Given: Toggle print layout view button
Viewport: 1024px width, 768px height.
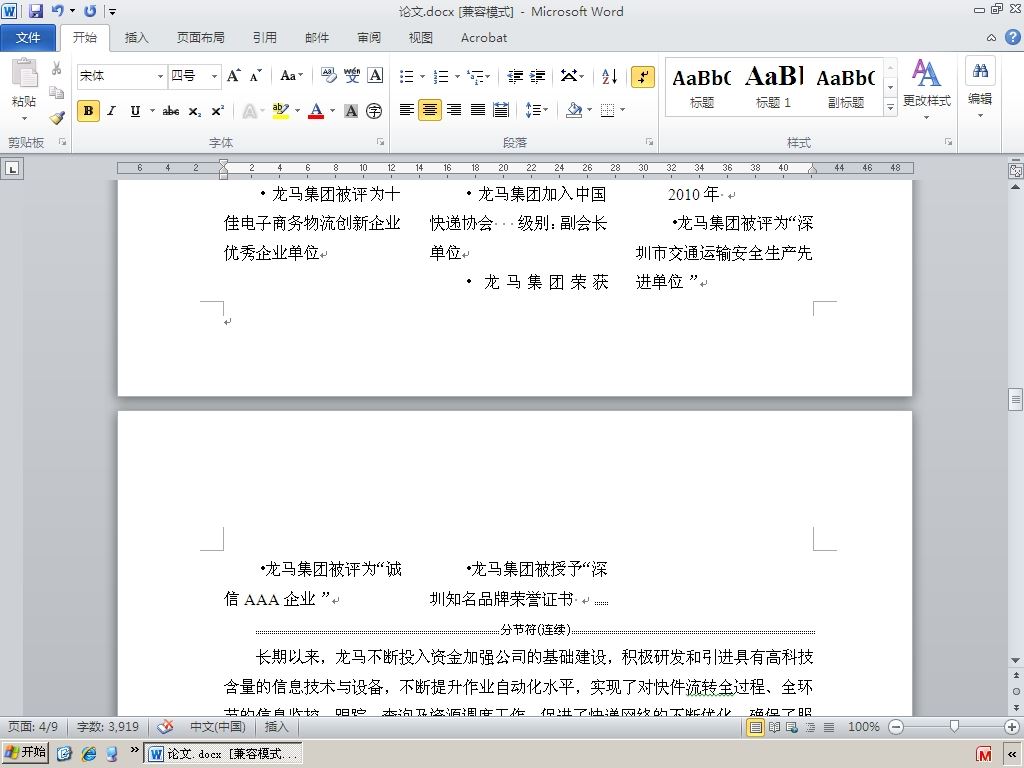Looking at the screenshot, I should (756, 727).
